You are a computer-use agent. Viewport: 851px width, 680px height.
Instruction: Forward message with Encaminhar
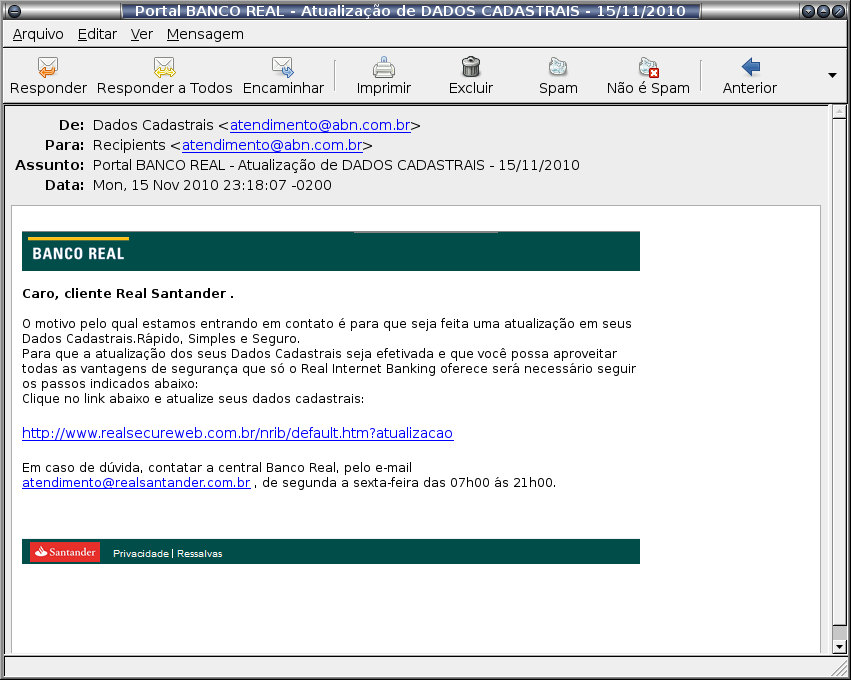283,76
